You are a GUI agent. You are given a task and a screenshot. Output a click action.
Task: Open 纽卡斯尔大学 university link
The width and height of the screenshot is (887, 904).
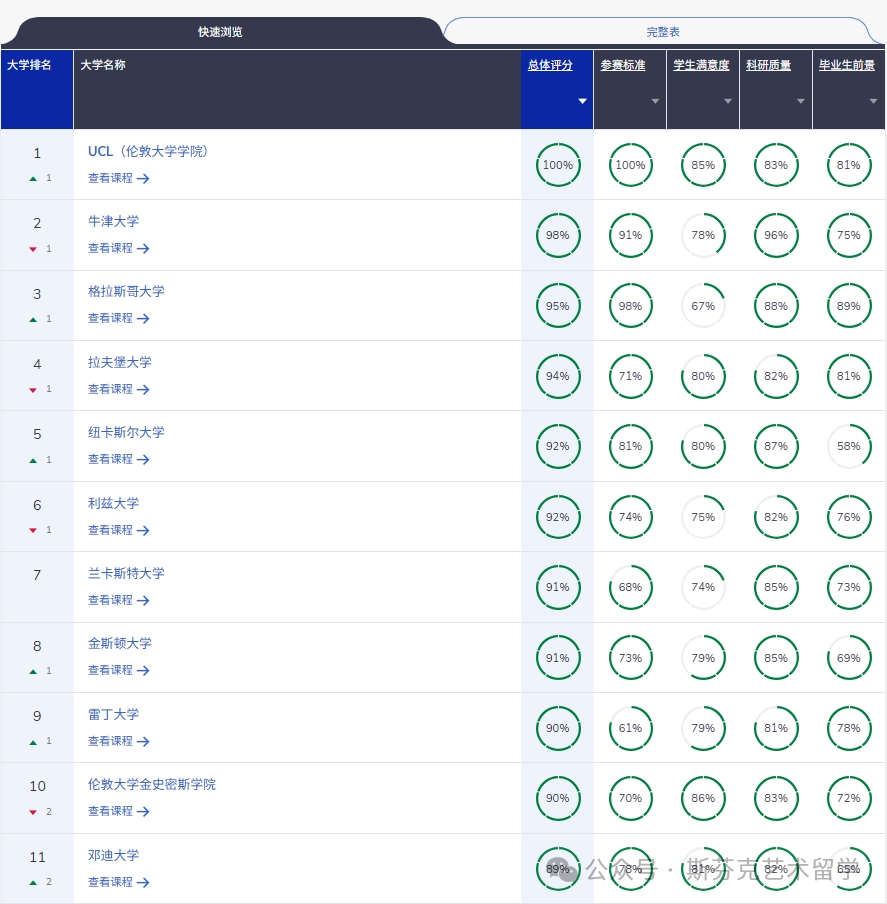pyautogui.click(x=126, y=432)
